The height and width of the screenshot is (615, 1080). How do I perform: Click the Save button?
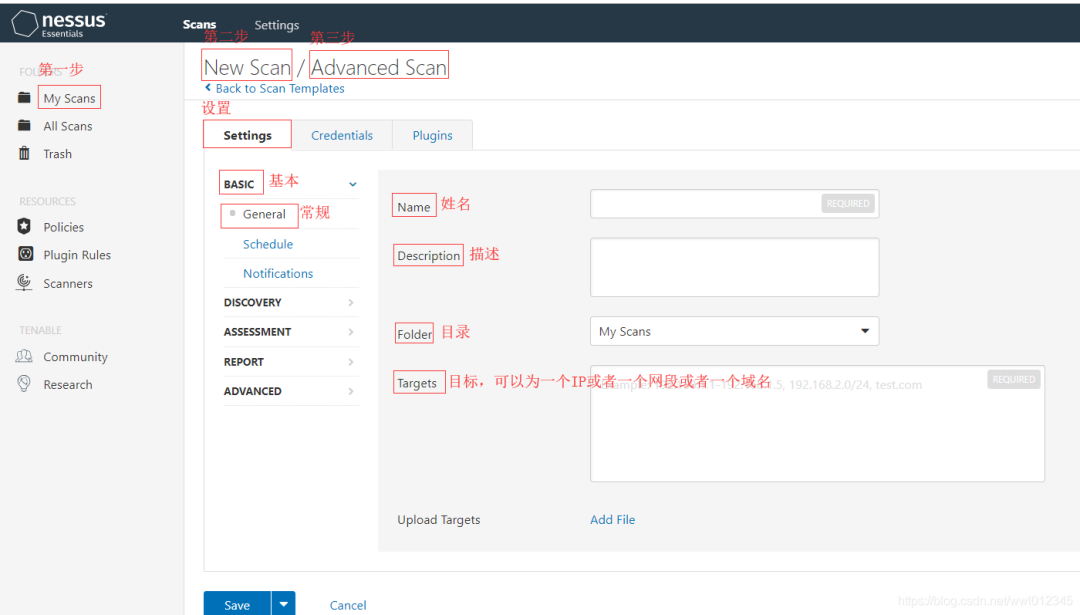237,605
